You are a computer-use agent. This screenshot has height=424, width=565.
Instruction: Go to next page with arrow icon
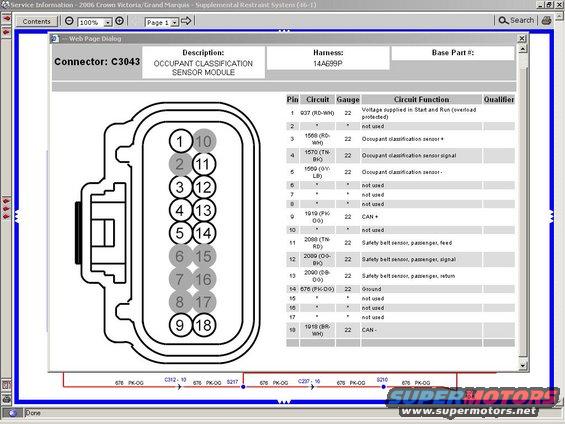click(186, 21)
